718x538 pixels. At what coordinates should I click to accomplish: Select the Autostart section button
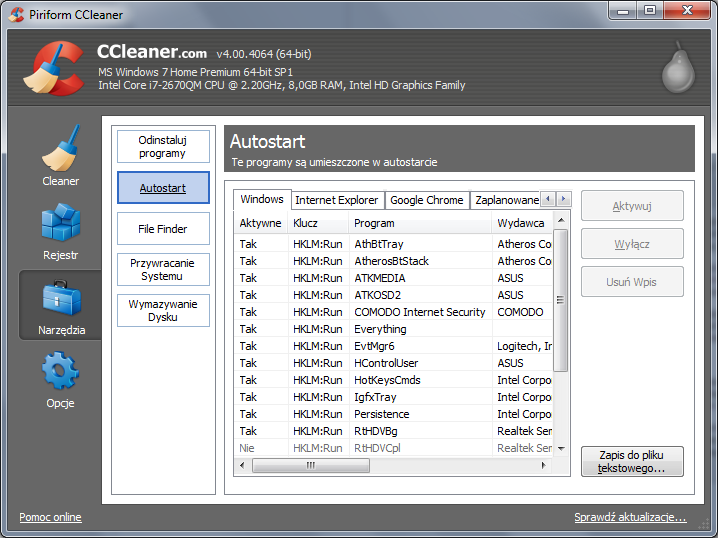click(x=163, y=188)
